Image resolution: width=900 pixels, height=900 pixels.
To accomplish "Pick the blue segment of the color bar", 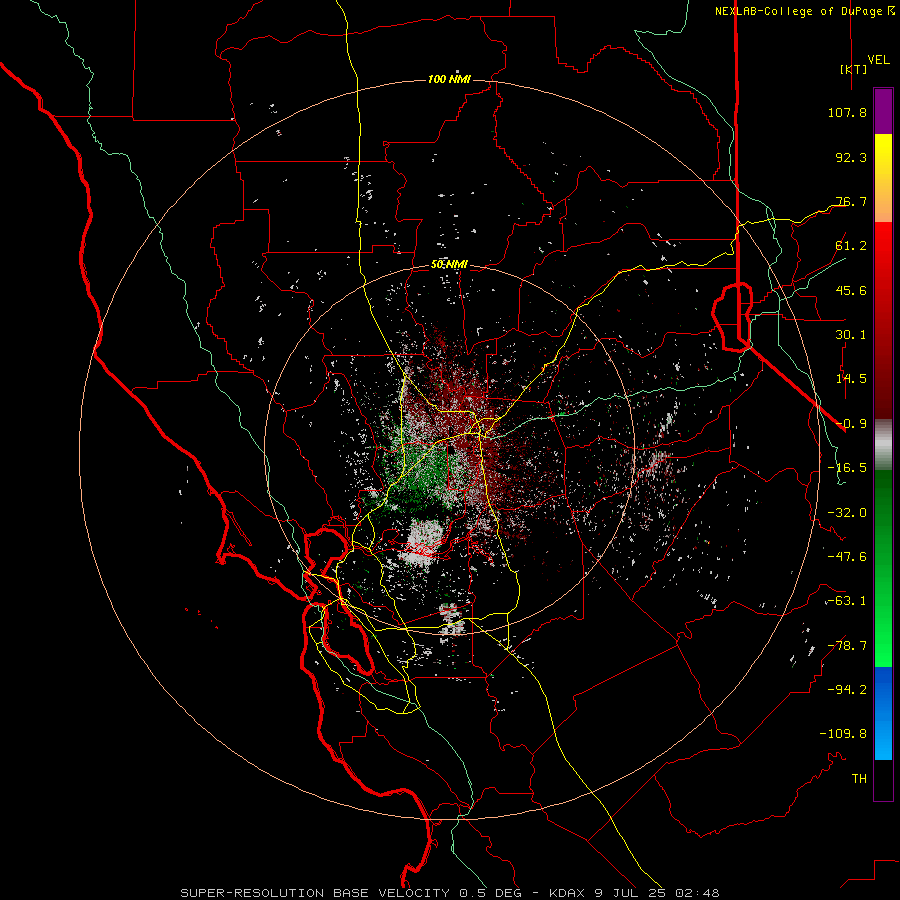I will point(883,713).
